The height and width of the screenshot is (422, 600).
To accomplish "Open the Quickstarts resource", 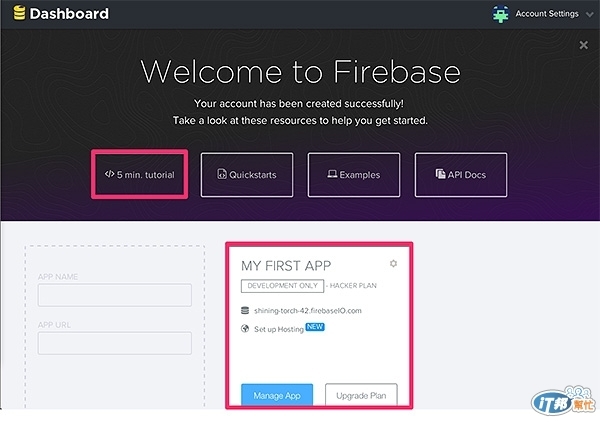I will (247, 175).
